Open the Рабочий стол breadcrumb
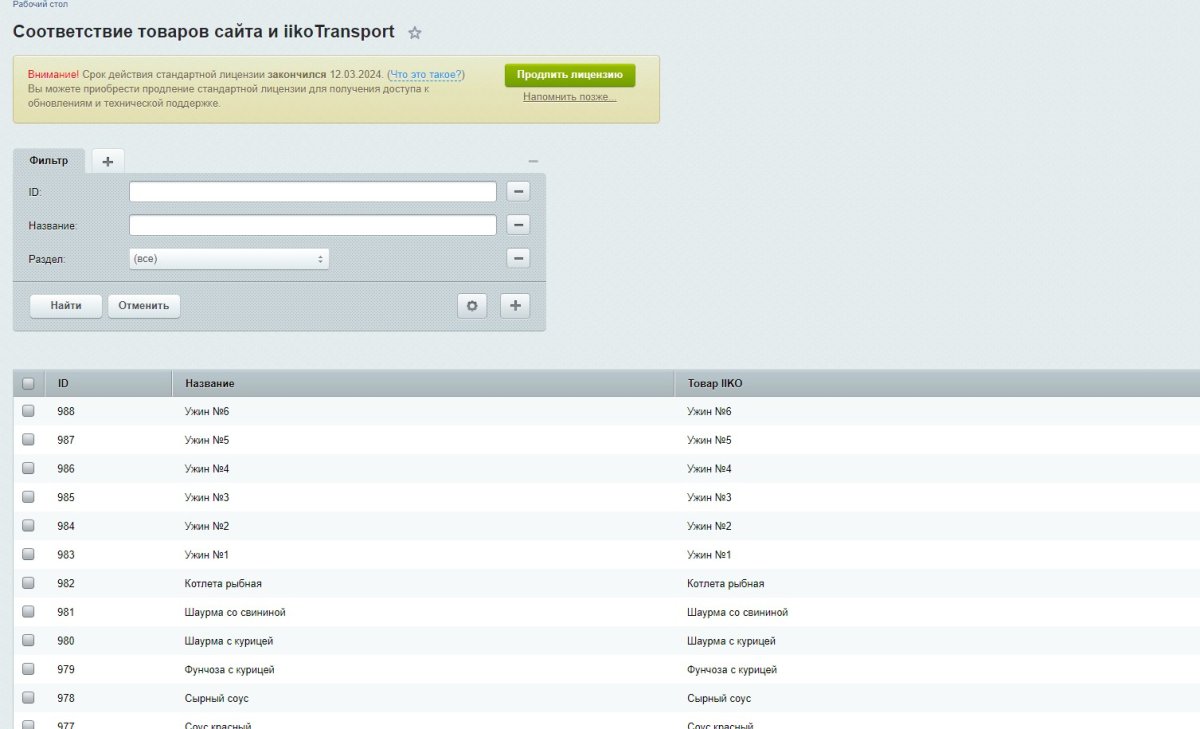Viewport: 1200px width, 729px height. 40,4
